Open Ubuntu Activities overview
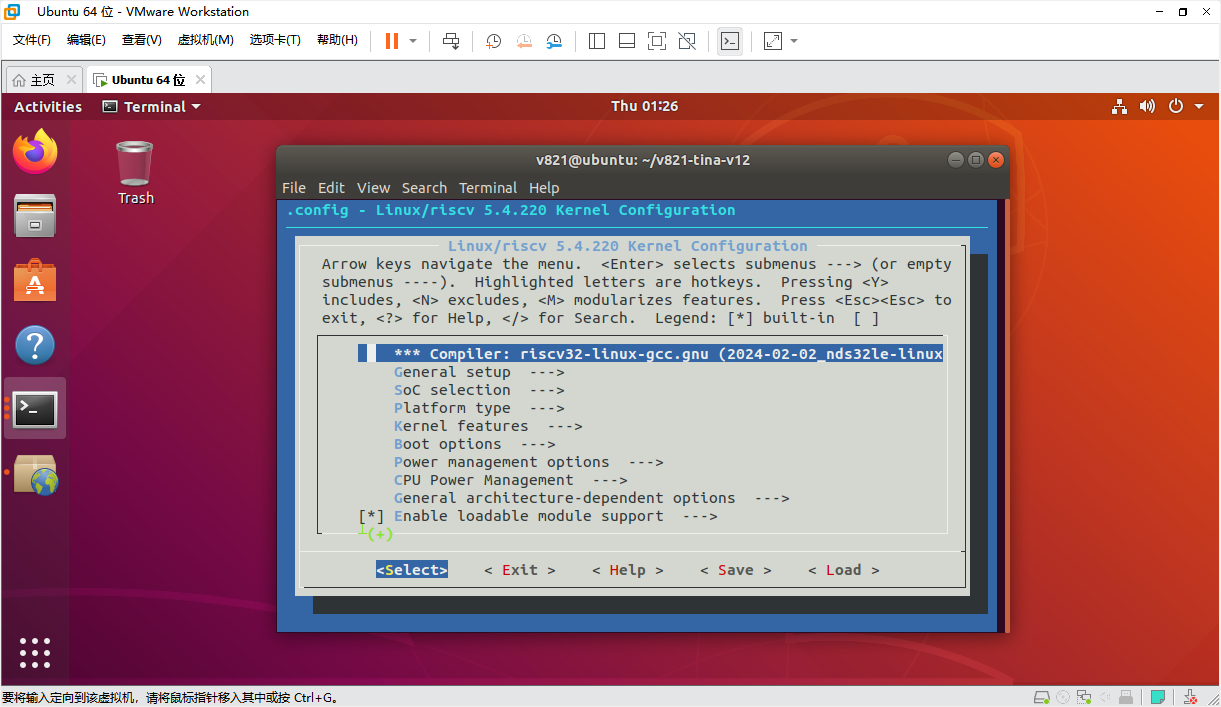This screenshot has height=707, width=1221. click(x=48, y=107)
